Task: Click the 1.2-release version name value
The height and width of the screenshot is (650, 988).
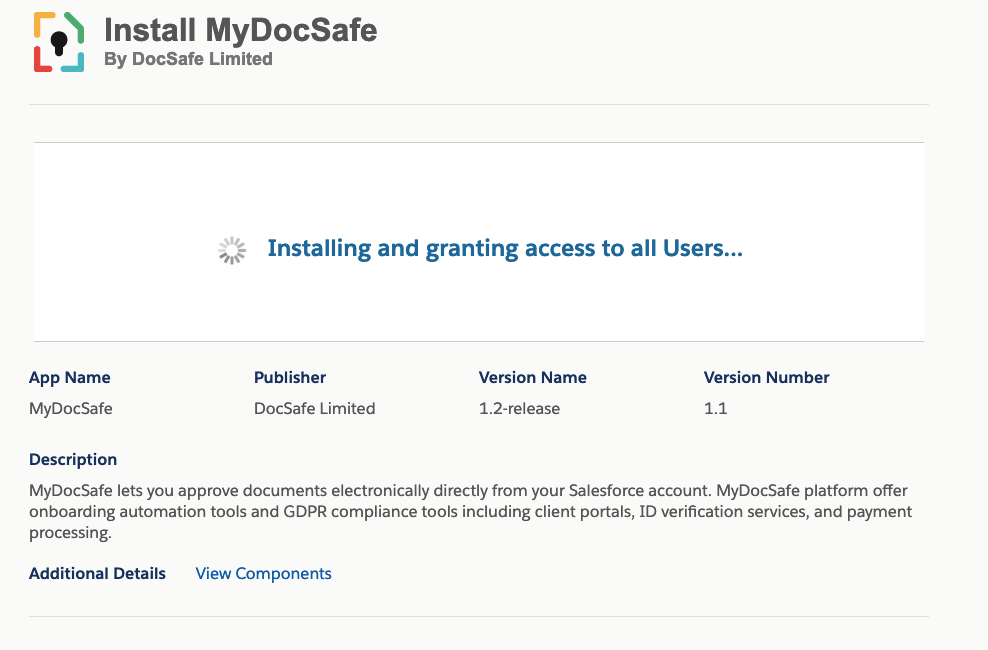Action: pyautogui.click(x=519, y=409)
